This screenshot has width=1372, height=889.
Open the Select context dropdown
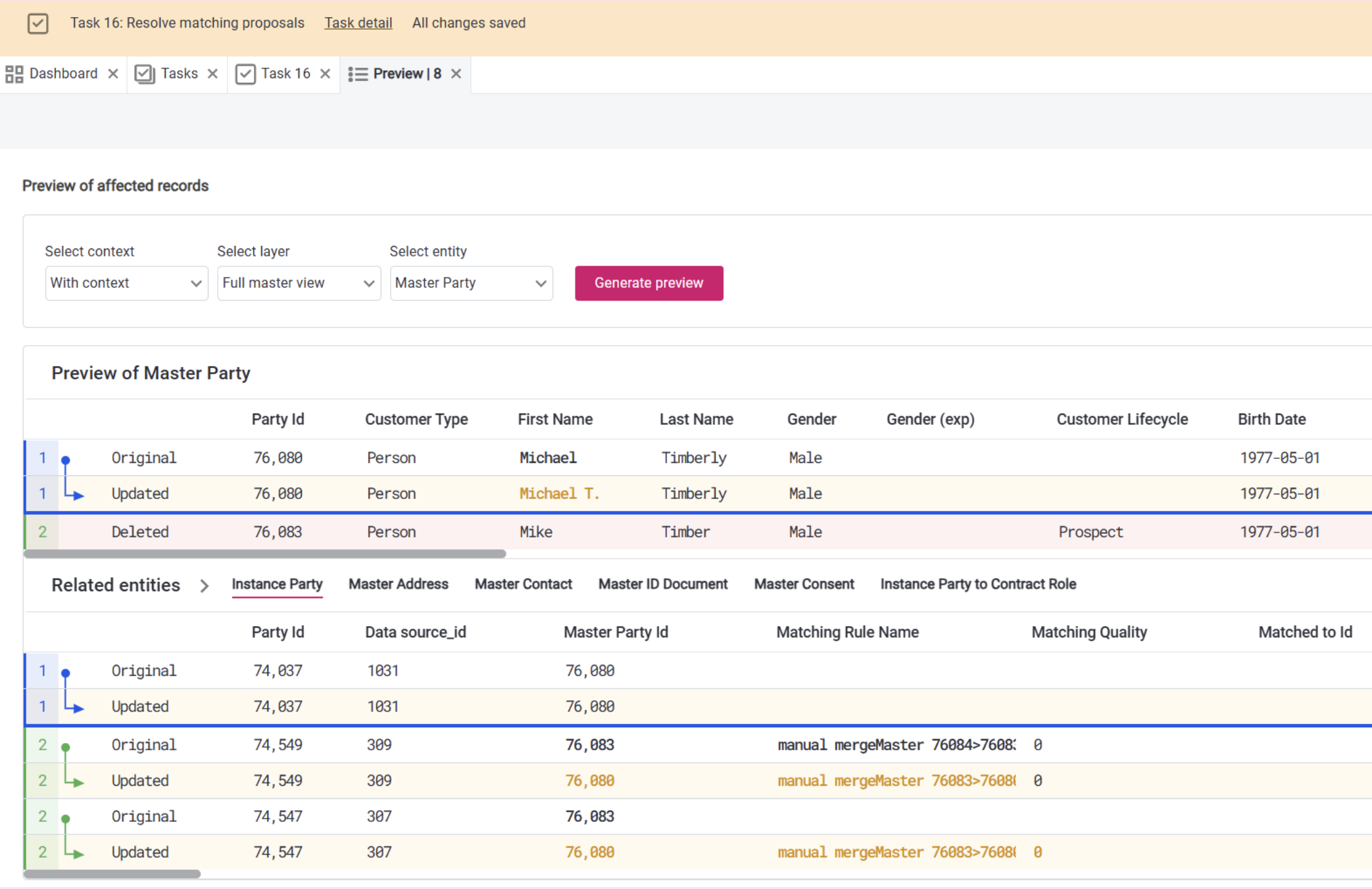click(x=126, y=283)
